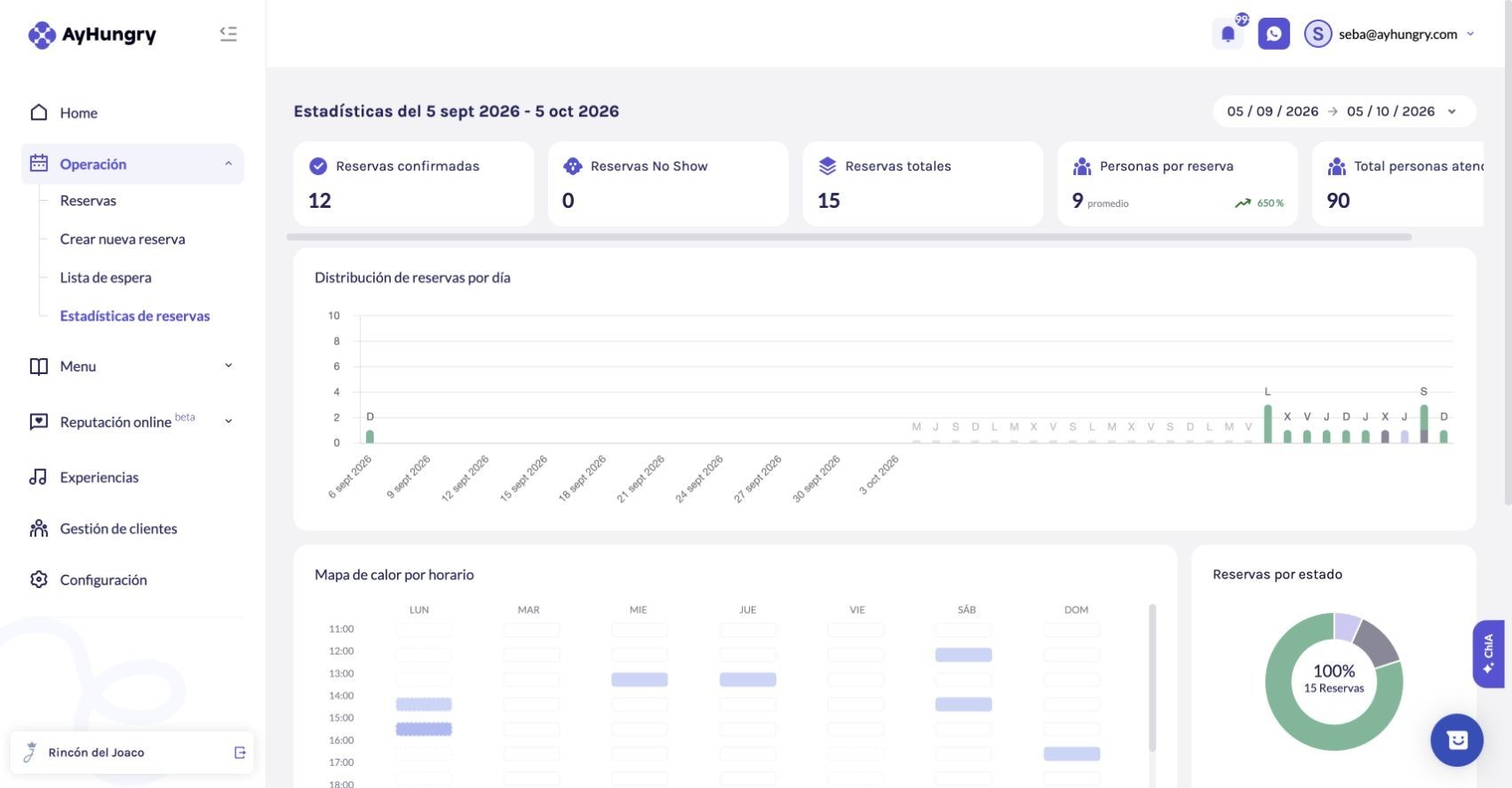Open Lista de espera
The width and height of the screenshot is (1512, 788).
(x=106, y=277)
